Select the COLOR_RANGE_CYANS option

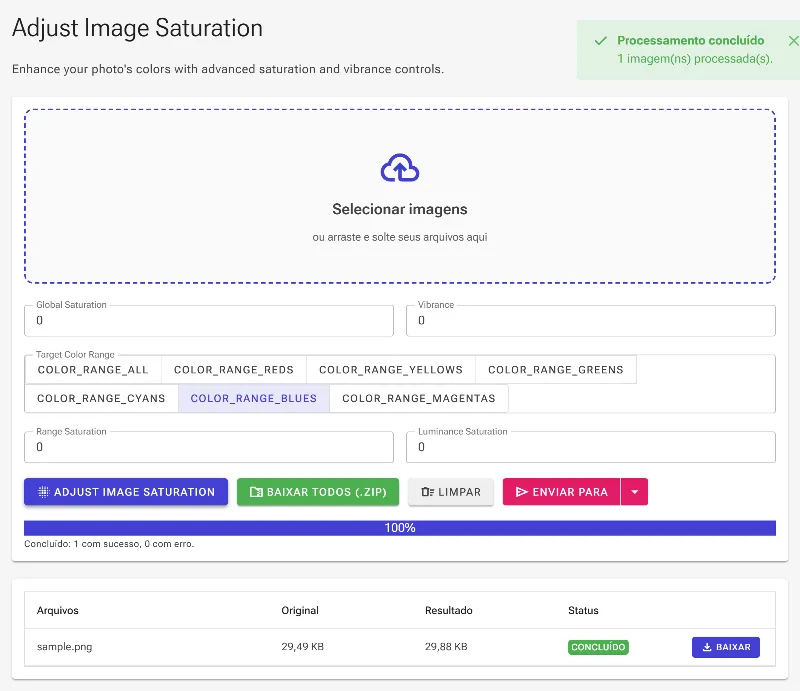101,398
